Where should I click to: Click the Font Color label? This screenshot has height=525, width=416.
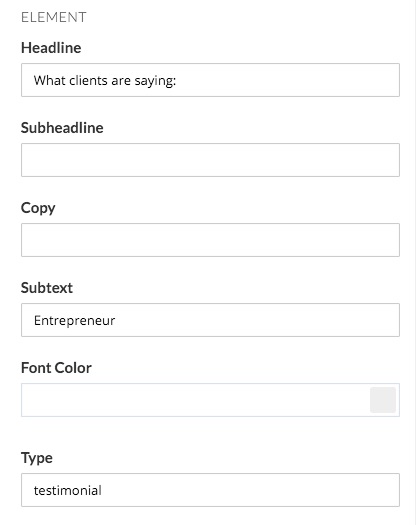(x=56, y=368)
